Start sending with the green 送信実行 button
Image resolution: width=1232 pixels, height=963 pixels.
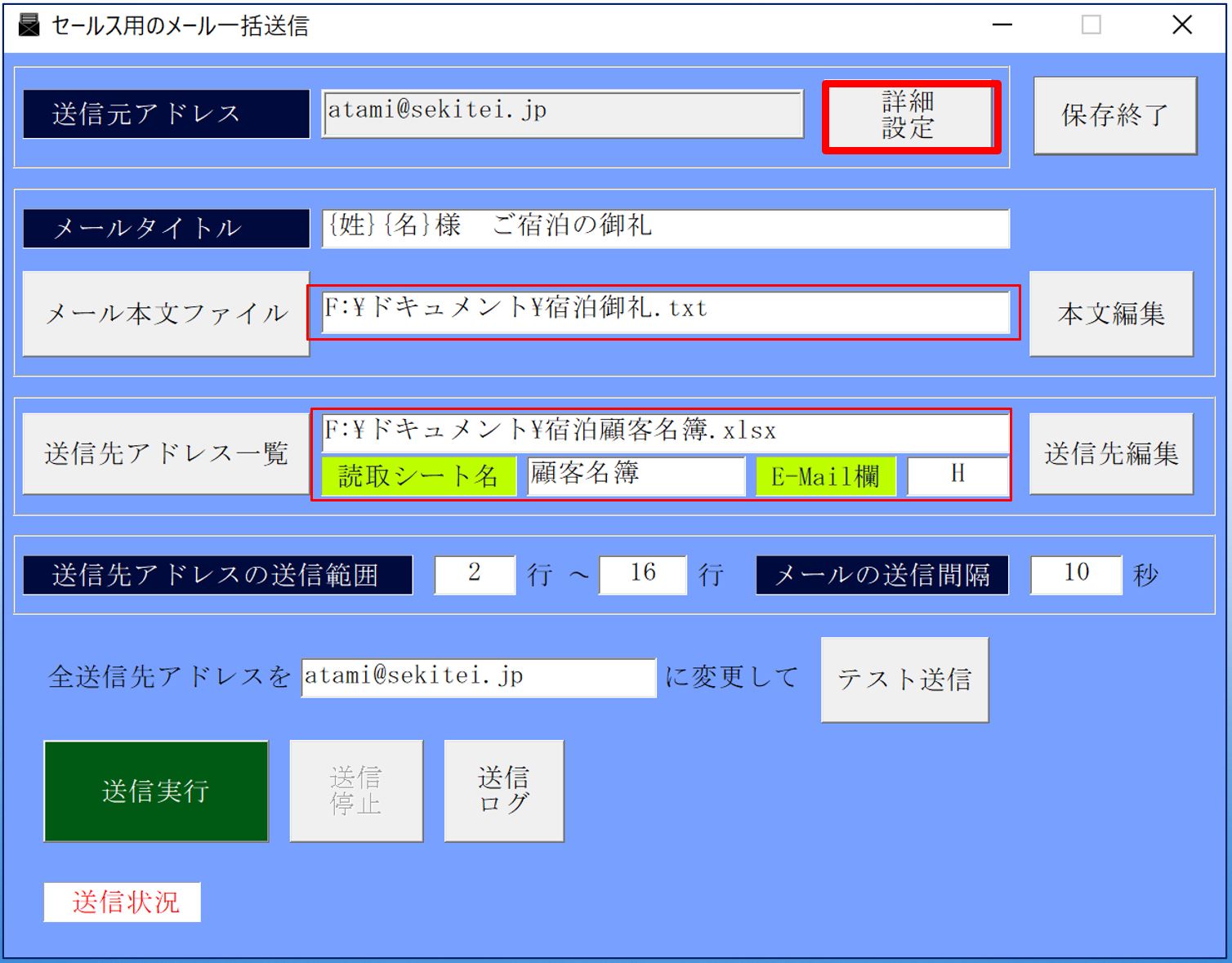point(155,791)
